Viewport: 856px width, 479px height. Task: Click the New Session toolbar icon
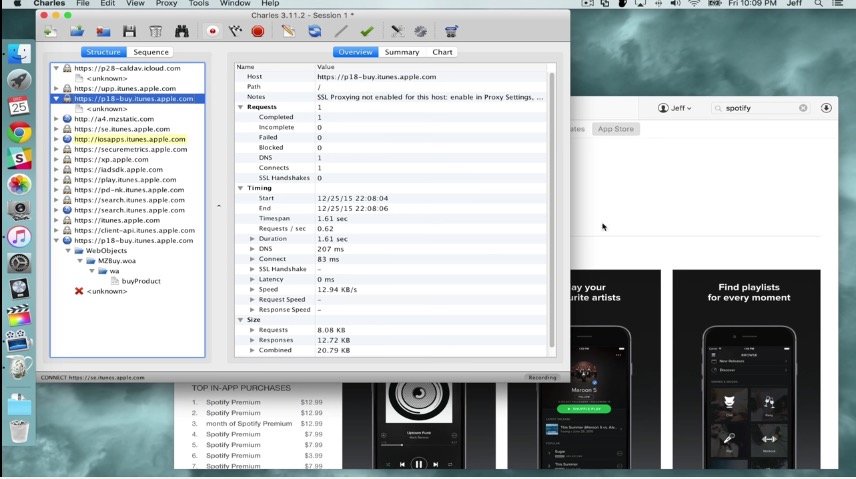[51, 31]
